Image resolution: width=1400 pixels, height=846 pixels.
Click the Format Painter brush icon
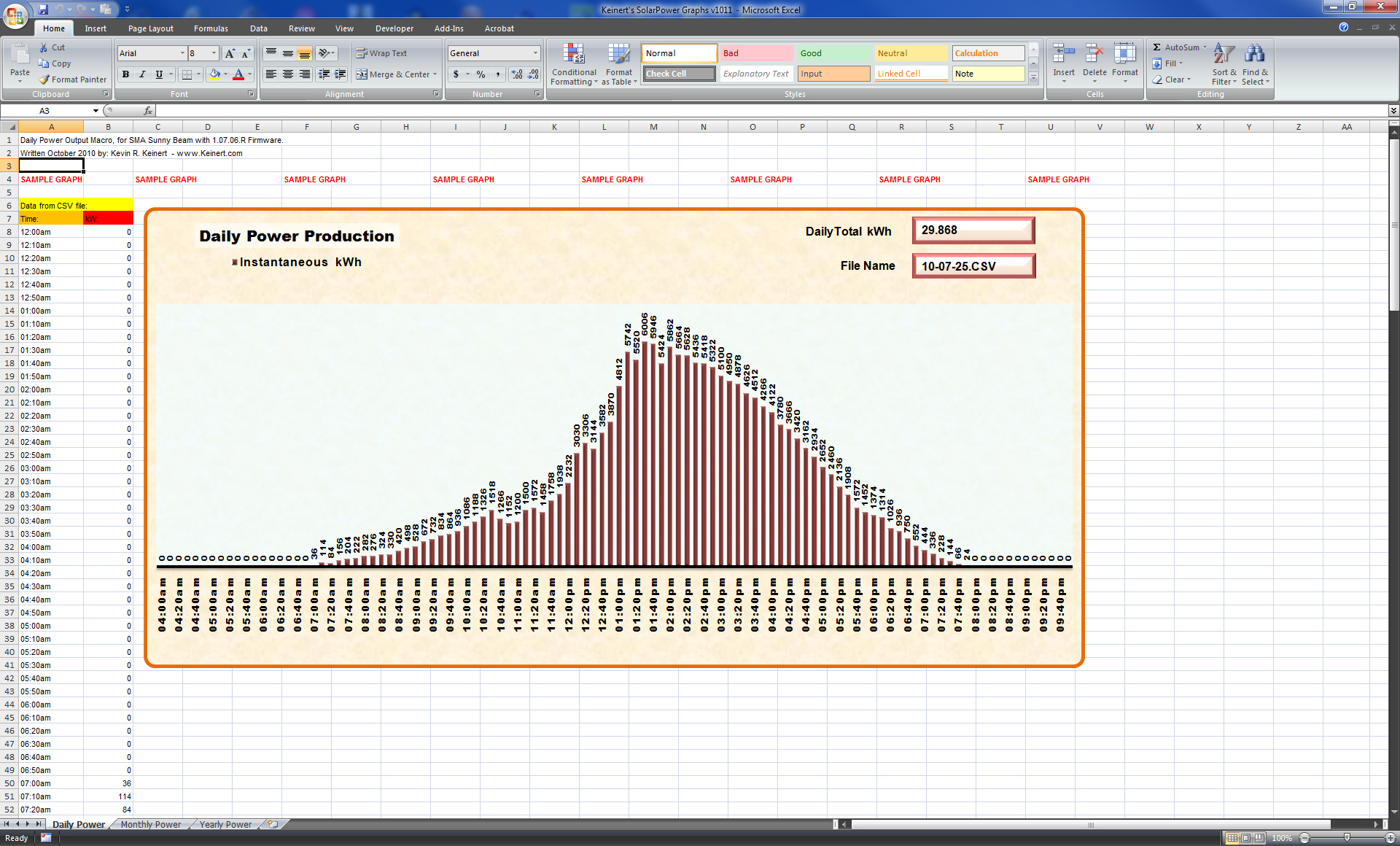click(44, 79)
